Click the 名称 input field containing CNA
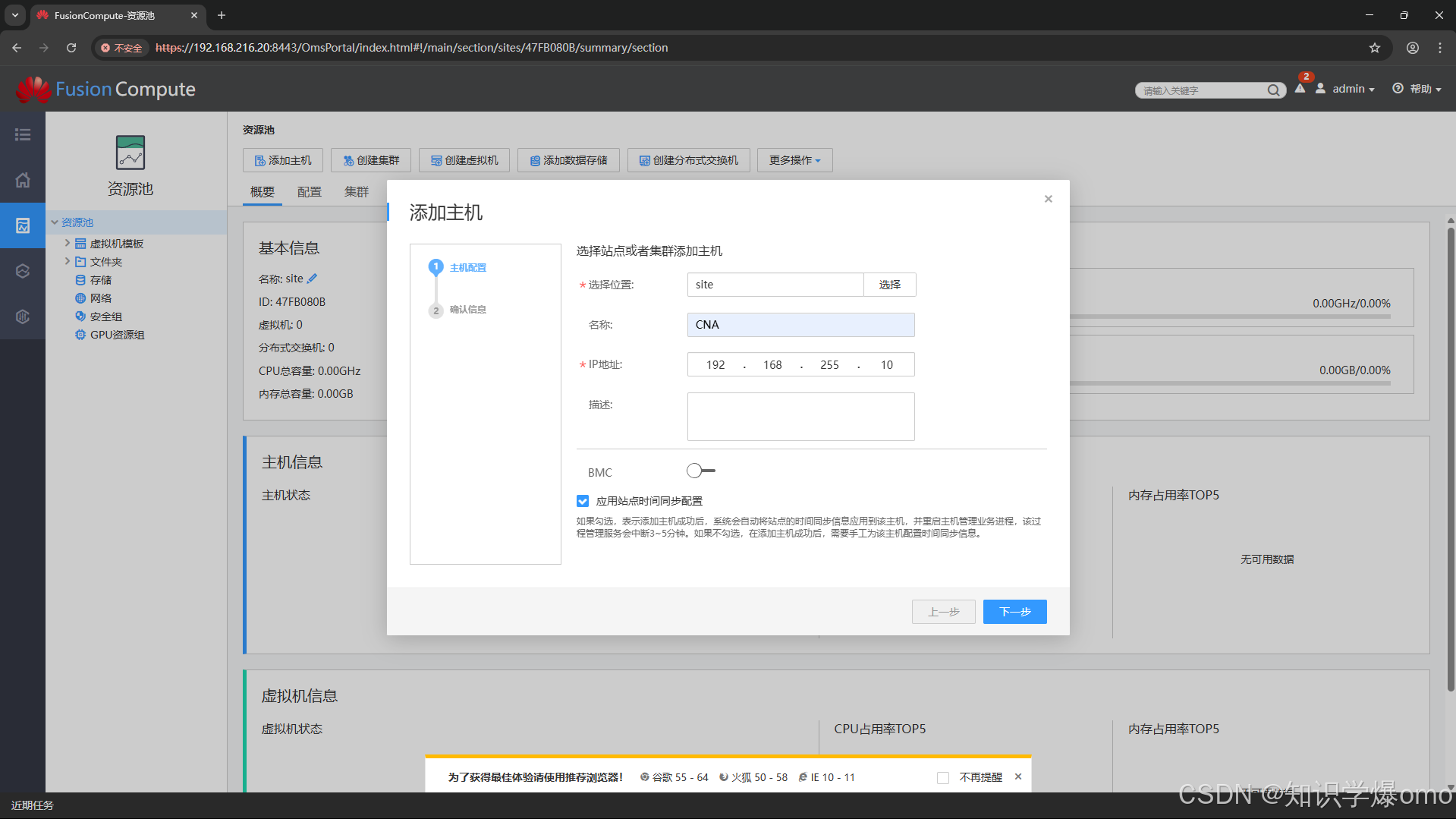Viewport: 1456px width, 819px height. click(800, 325)
